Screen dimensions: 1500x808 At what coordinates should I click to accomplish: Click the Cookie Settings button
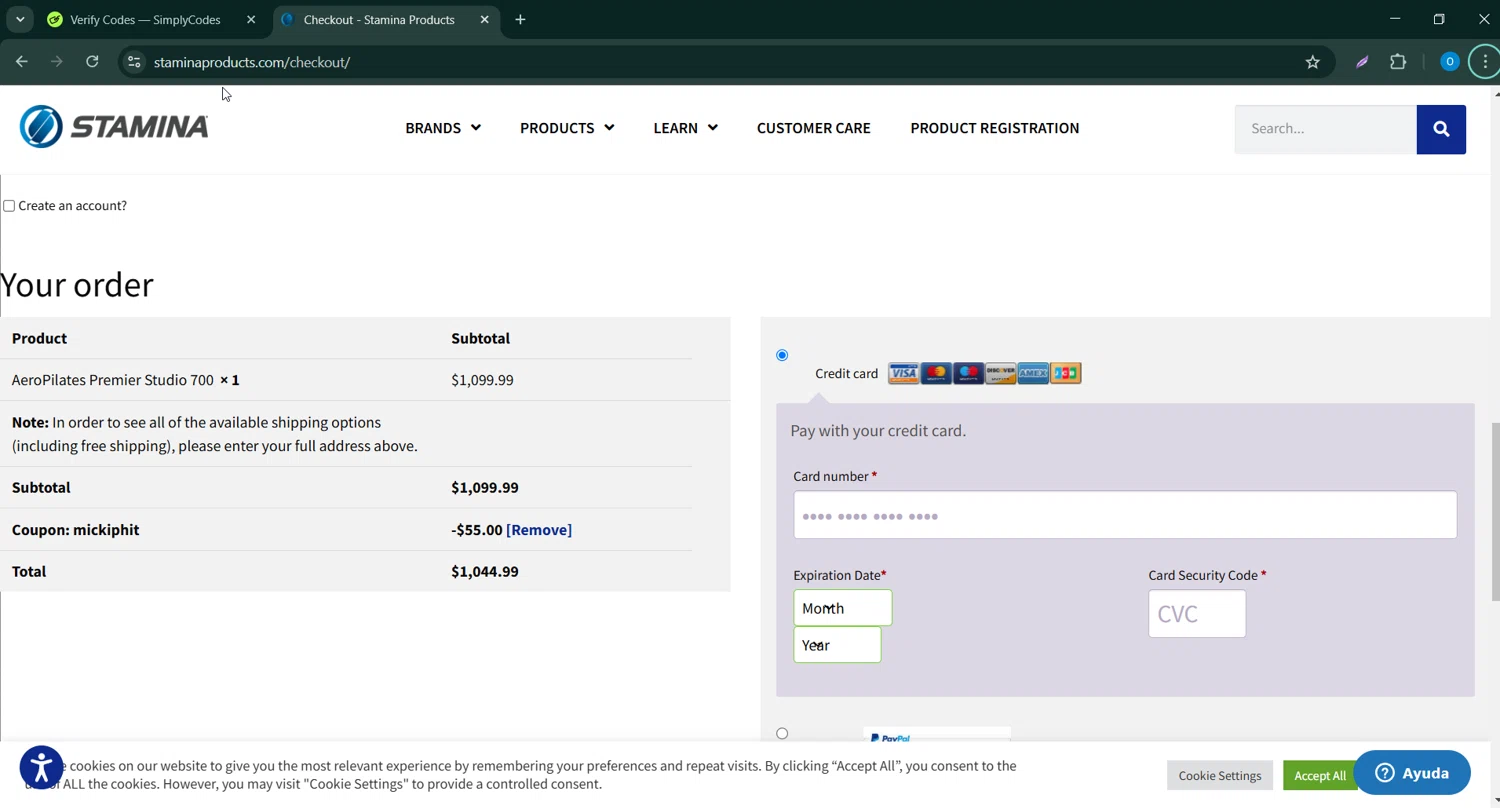[1219, 775]
